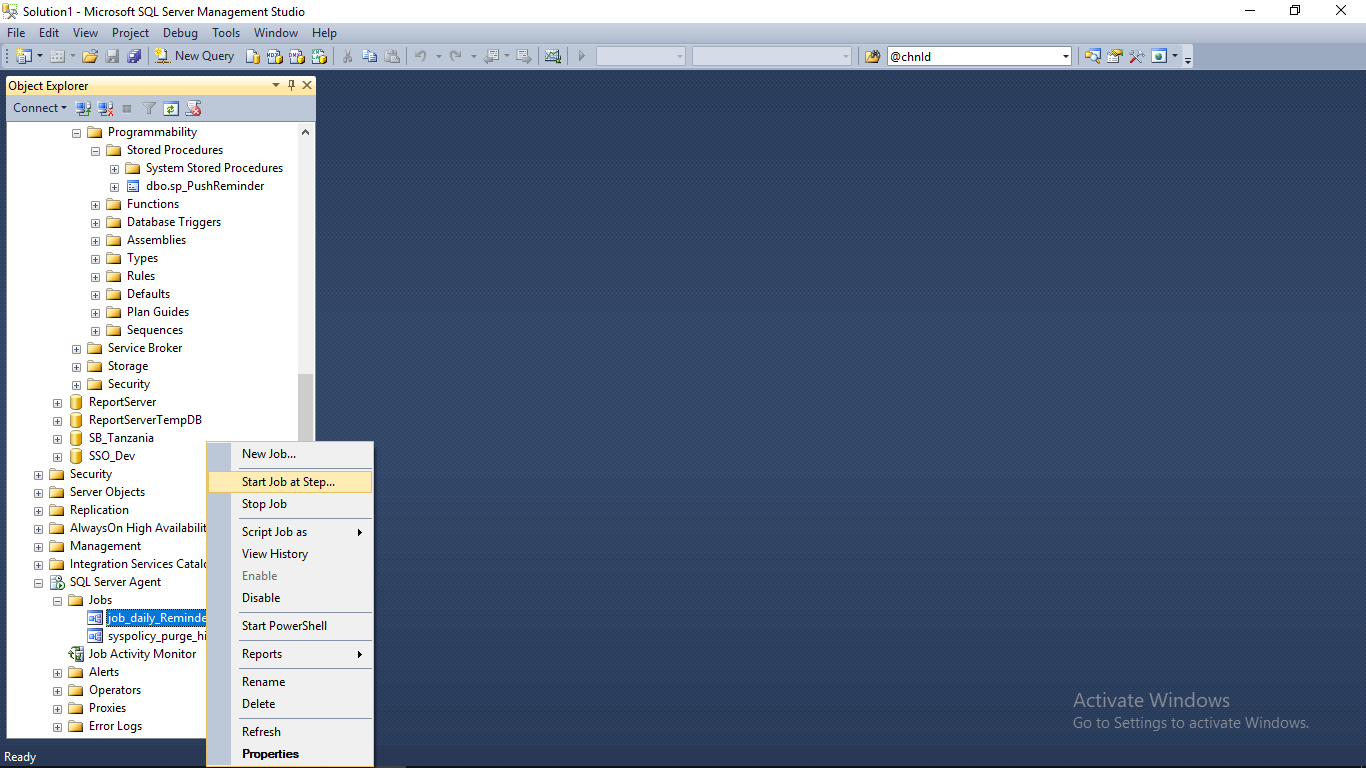Screen dimensions: 1366x768
Task: Click Disable in the context menu
Action: click(x=289, y=598)
